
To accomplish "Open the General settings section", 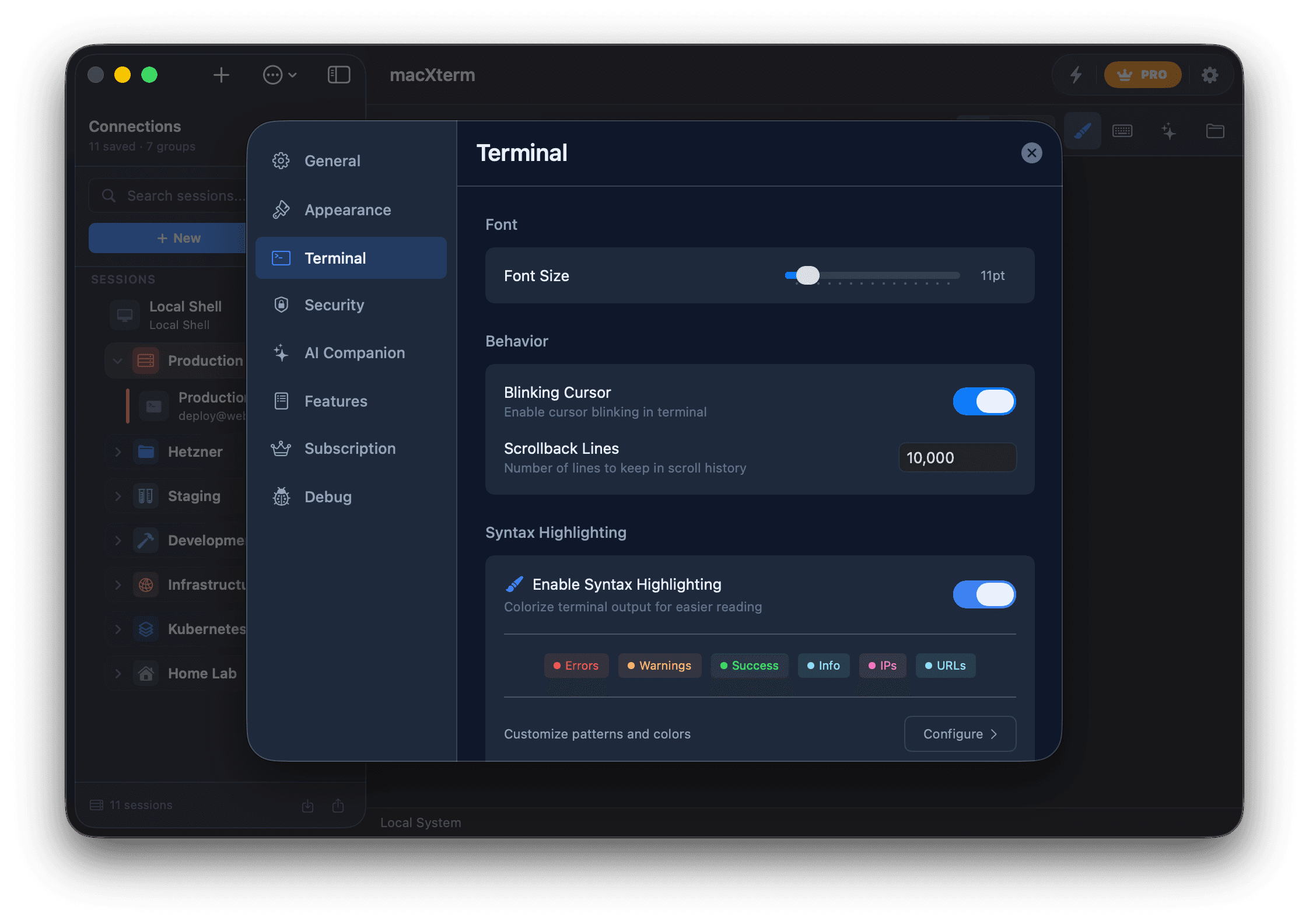I will pos(351,161).
